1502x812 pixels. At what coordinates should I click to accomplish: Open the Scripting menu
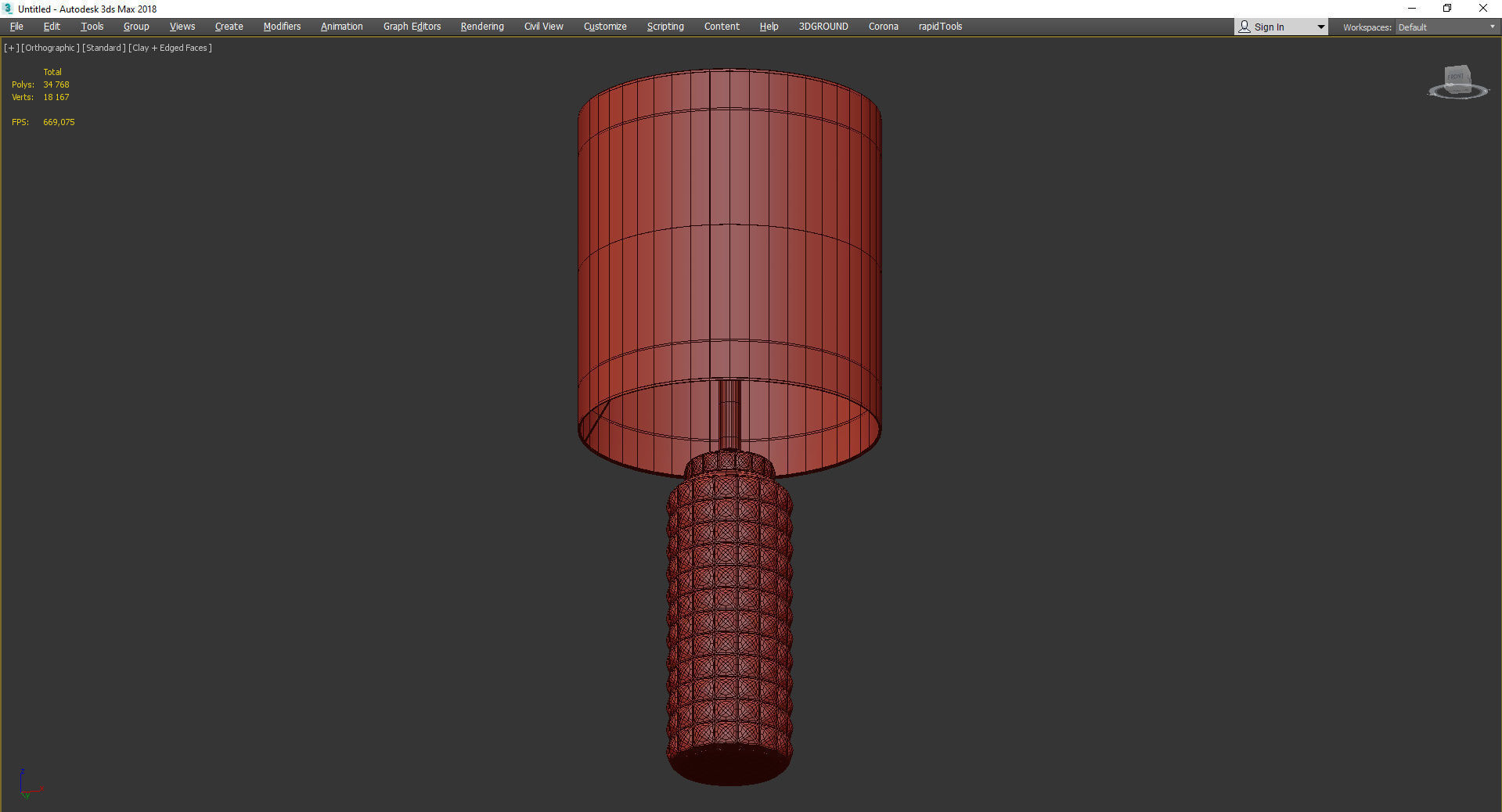point(665,27)
